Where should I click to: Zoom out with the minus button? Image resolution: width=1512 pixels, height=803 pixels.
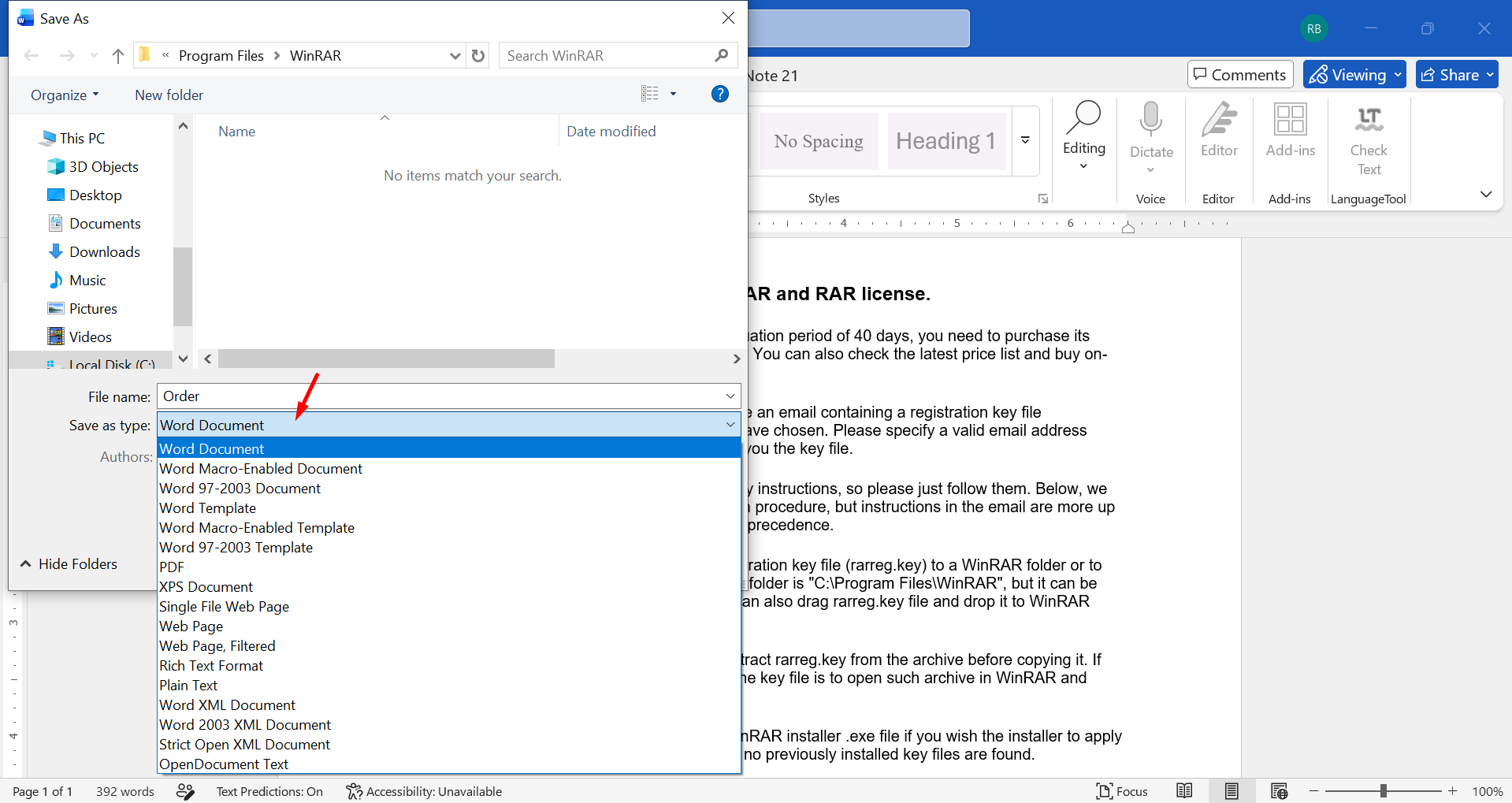(x=1313, y=790)
